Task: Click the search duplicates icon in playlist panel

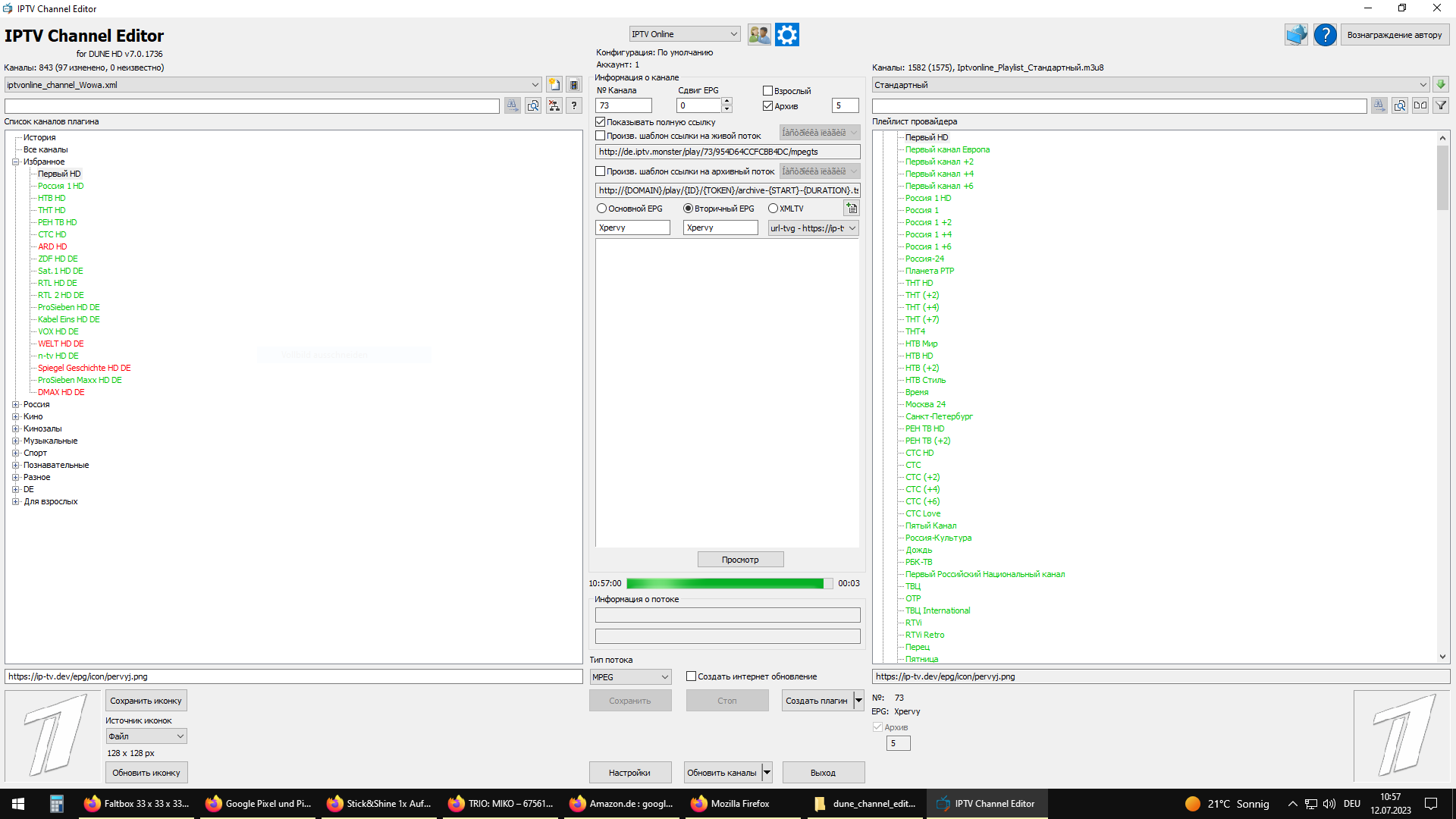Action: [x=1400, y=105]
